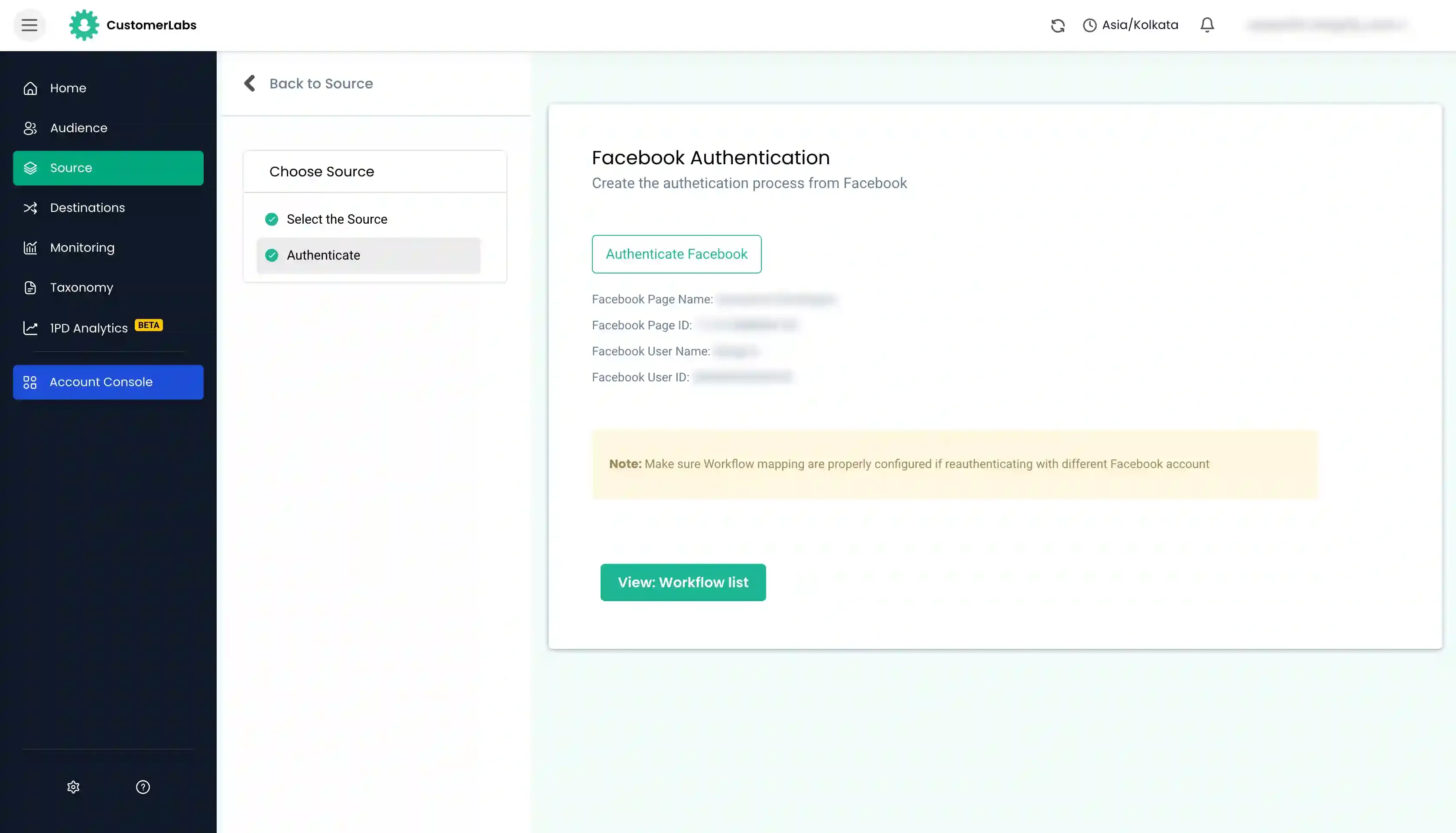This screenshot has height=833, width=1456.
Task: Click the back chevron arrow
Action: click(250, 84)
